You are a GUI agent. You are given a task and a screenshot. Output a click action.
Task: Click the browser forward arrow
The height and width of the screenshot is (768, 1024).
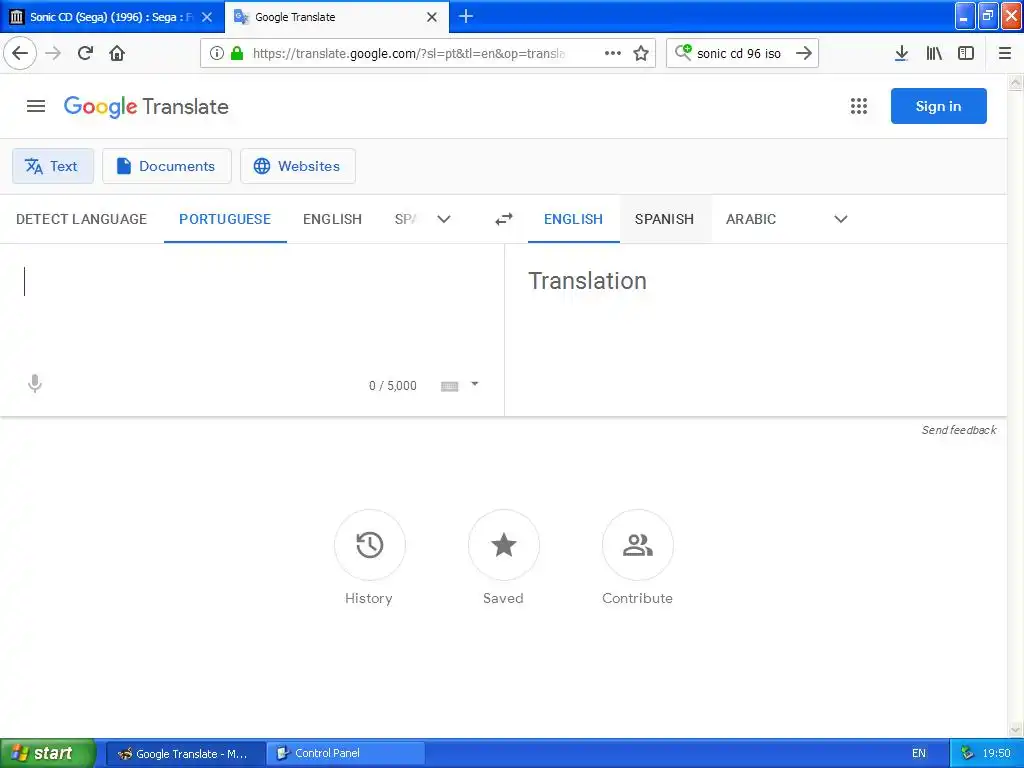[x=53, y=53]
